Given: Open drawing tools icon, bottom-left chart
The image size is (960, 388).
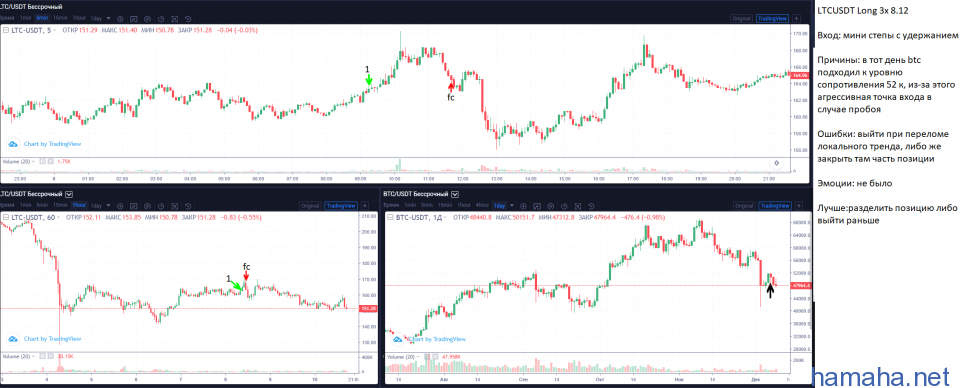Looking at the screenshot, I should pos(133,206).
